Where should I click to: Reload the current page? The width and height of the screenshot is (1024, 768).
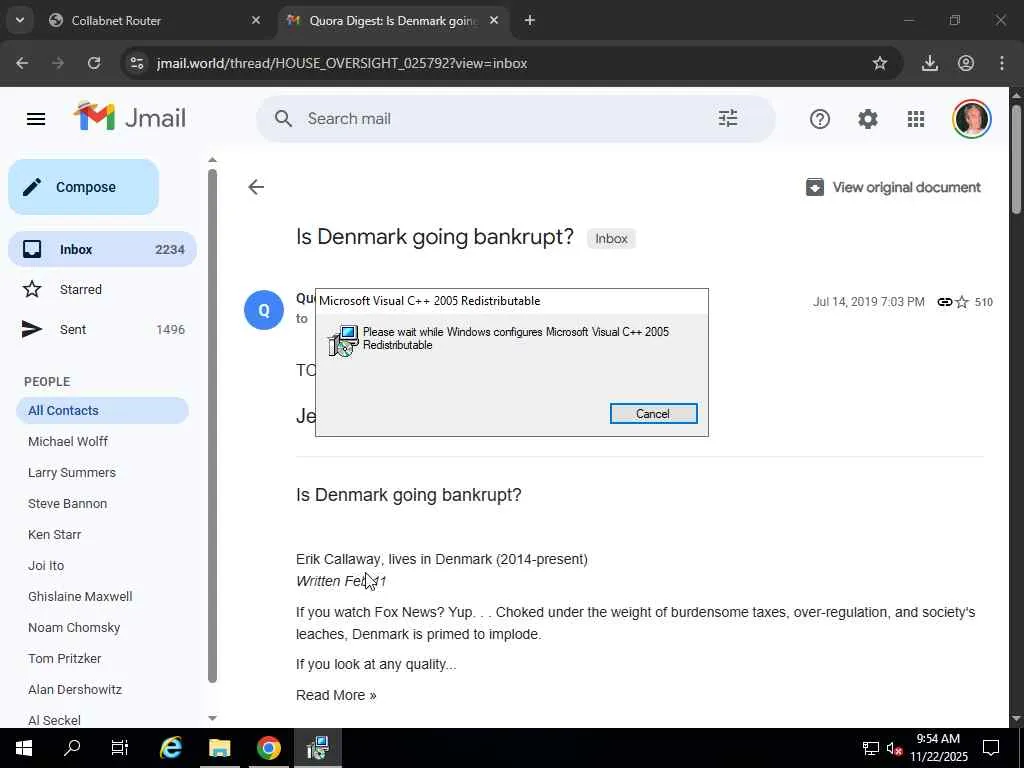pos(94,63)
